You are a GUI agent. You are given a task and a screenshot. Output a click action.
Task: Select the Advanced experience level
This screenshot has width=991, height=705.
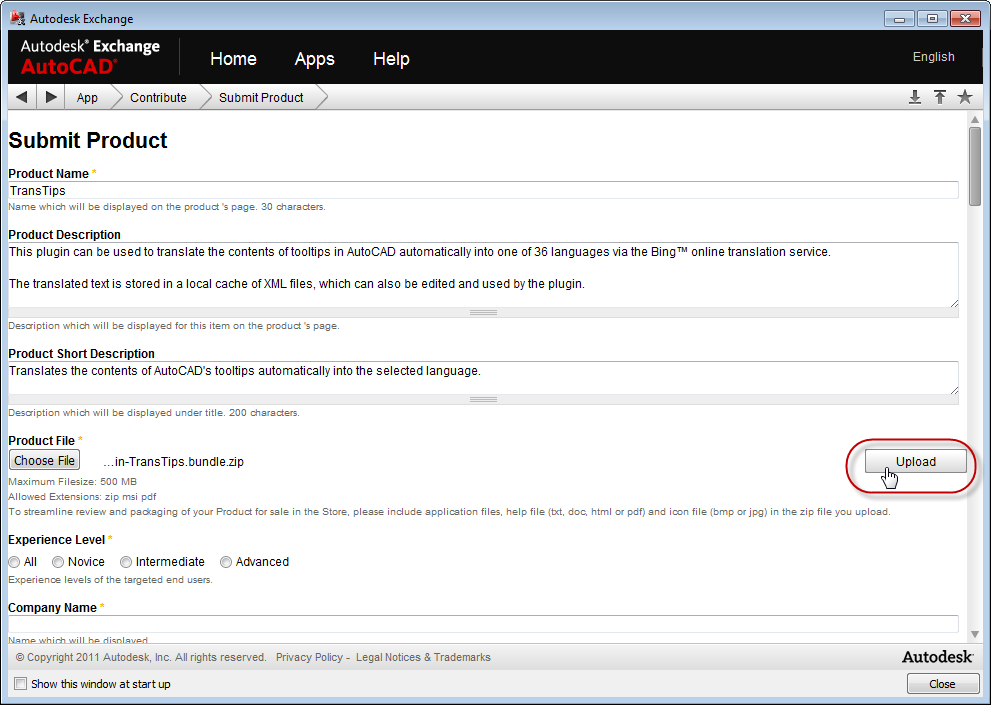point(226,562)
